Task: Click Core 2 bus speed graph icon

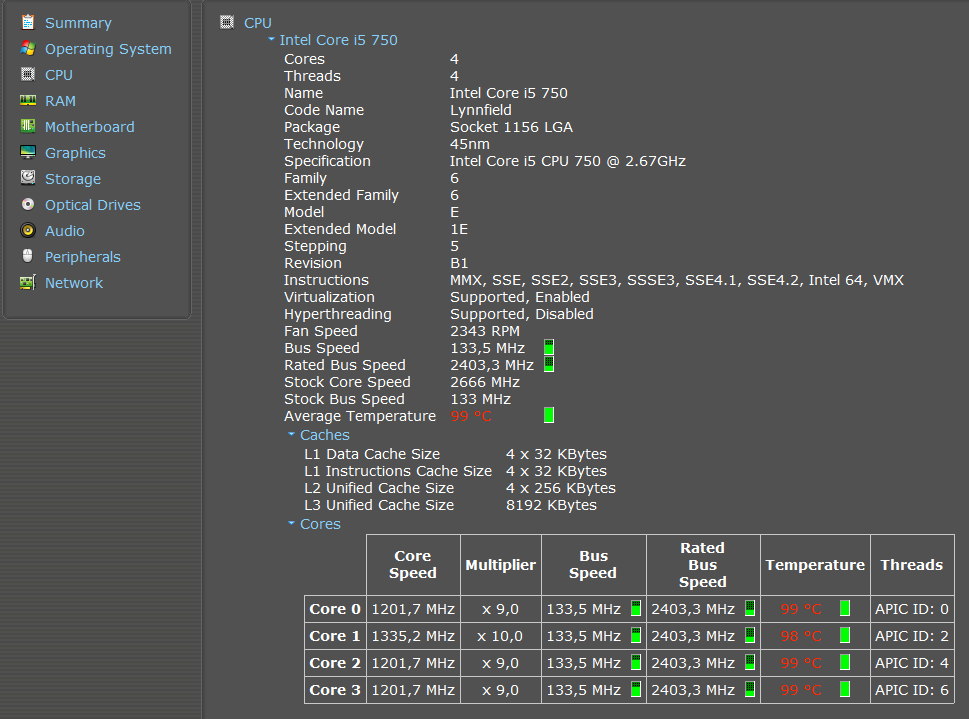Action: [636, 662]
